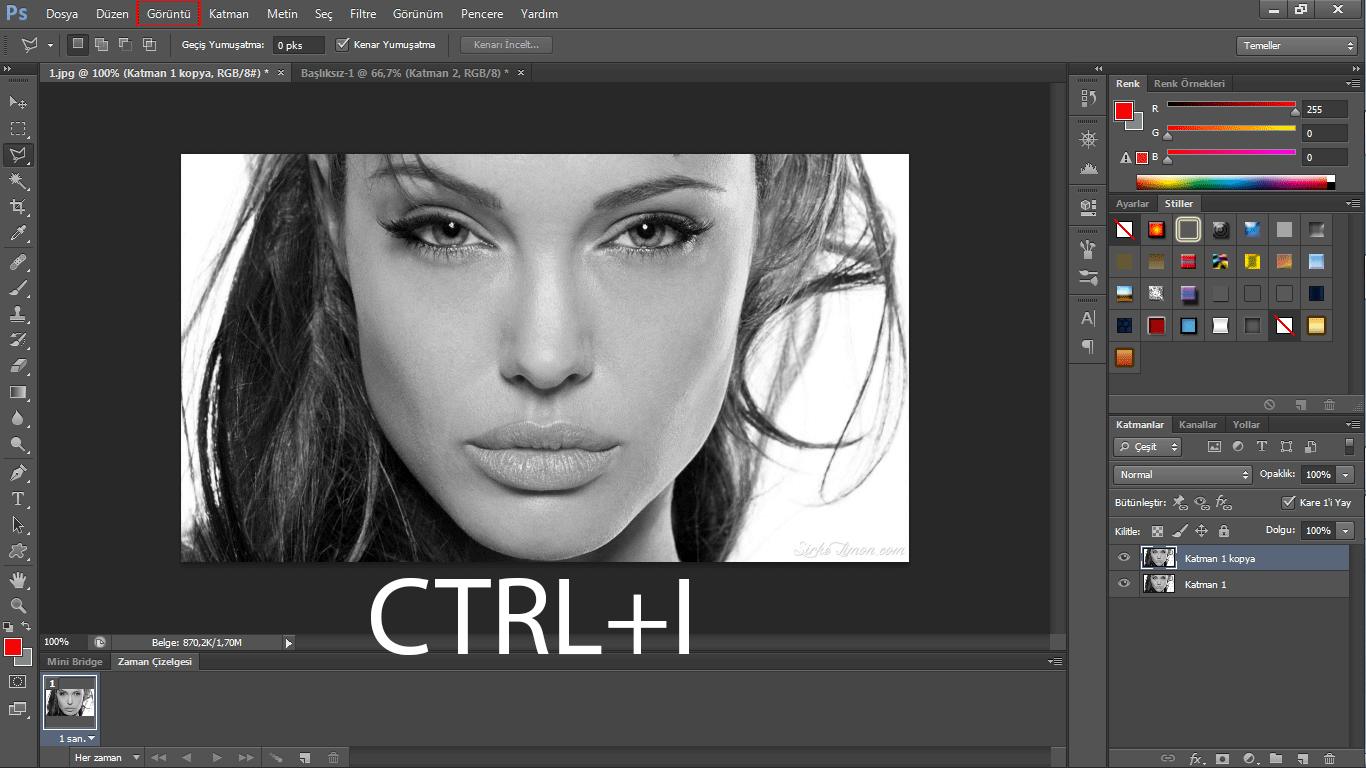
Task: Toggle Quick Mask mode icon
Action: [x=18, y=681]
